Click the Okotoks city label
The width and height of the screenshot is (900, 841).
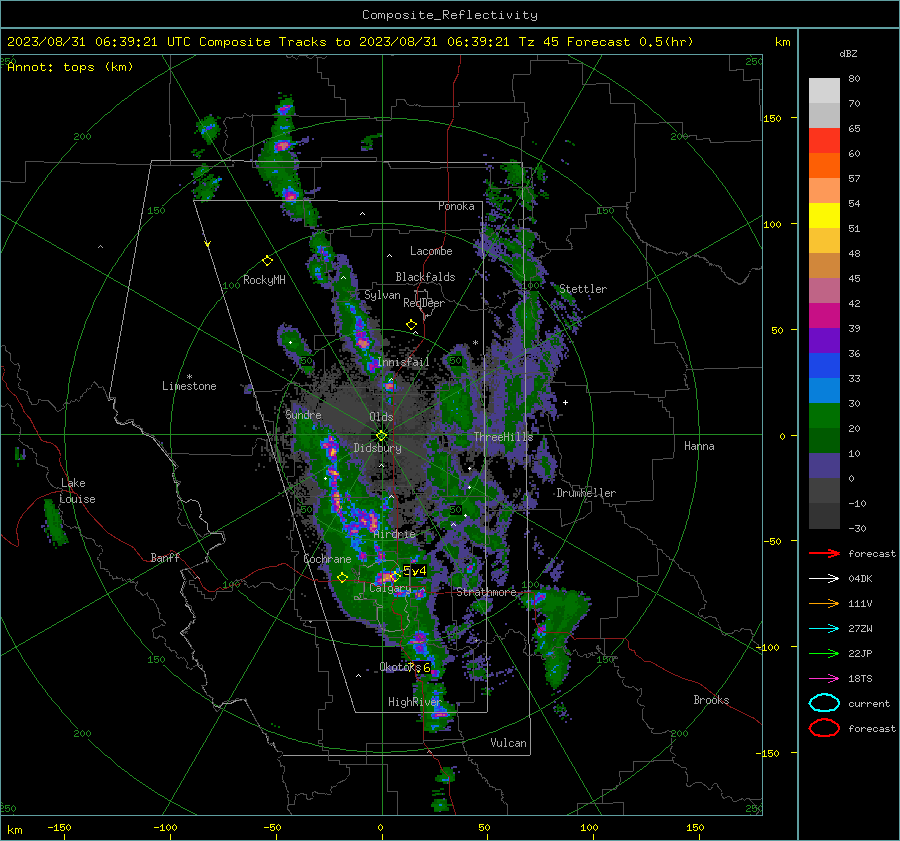400,666
